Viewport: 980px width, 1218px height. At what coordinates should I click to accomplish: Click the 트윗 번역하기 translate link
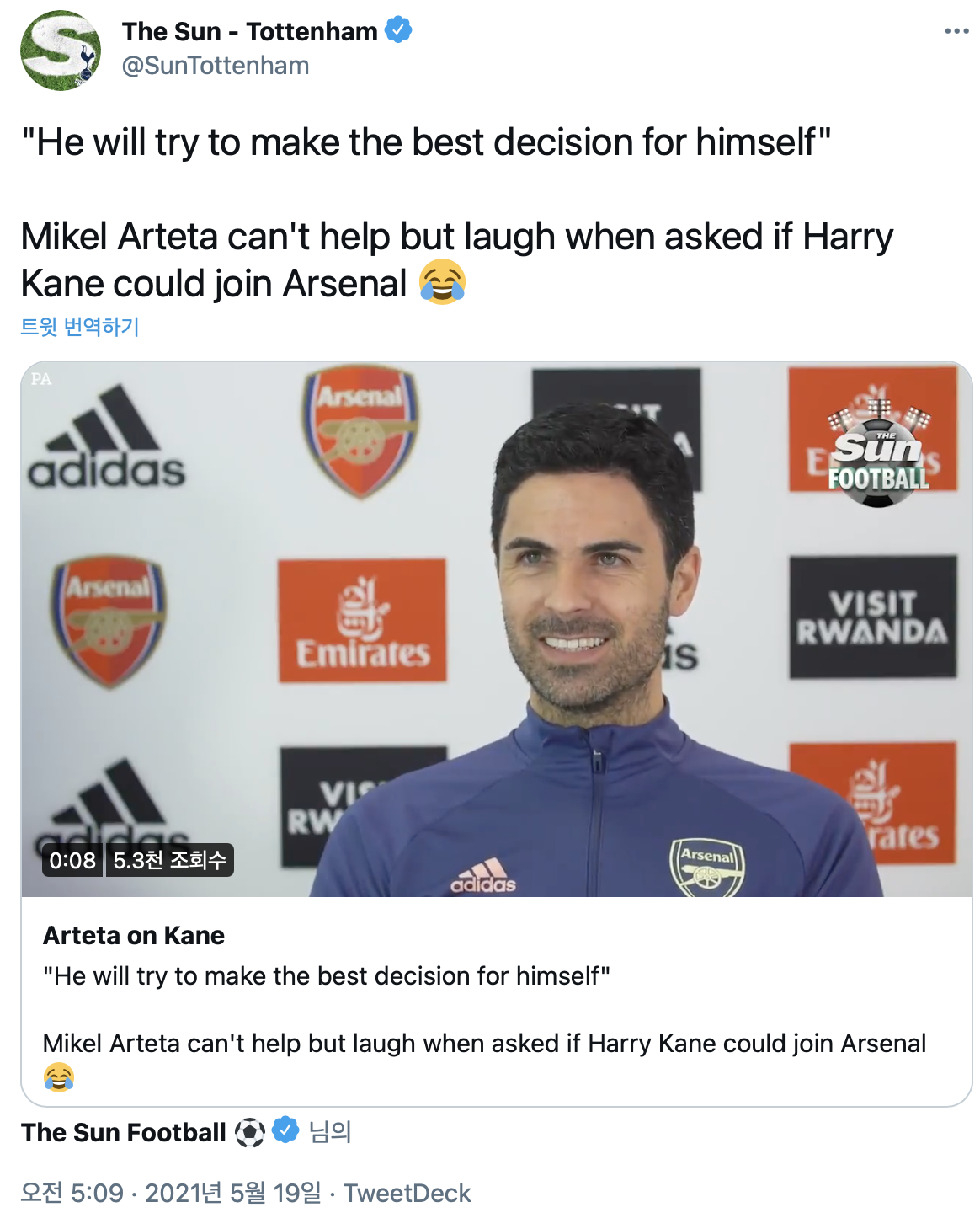(80, 327)
